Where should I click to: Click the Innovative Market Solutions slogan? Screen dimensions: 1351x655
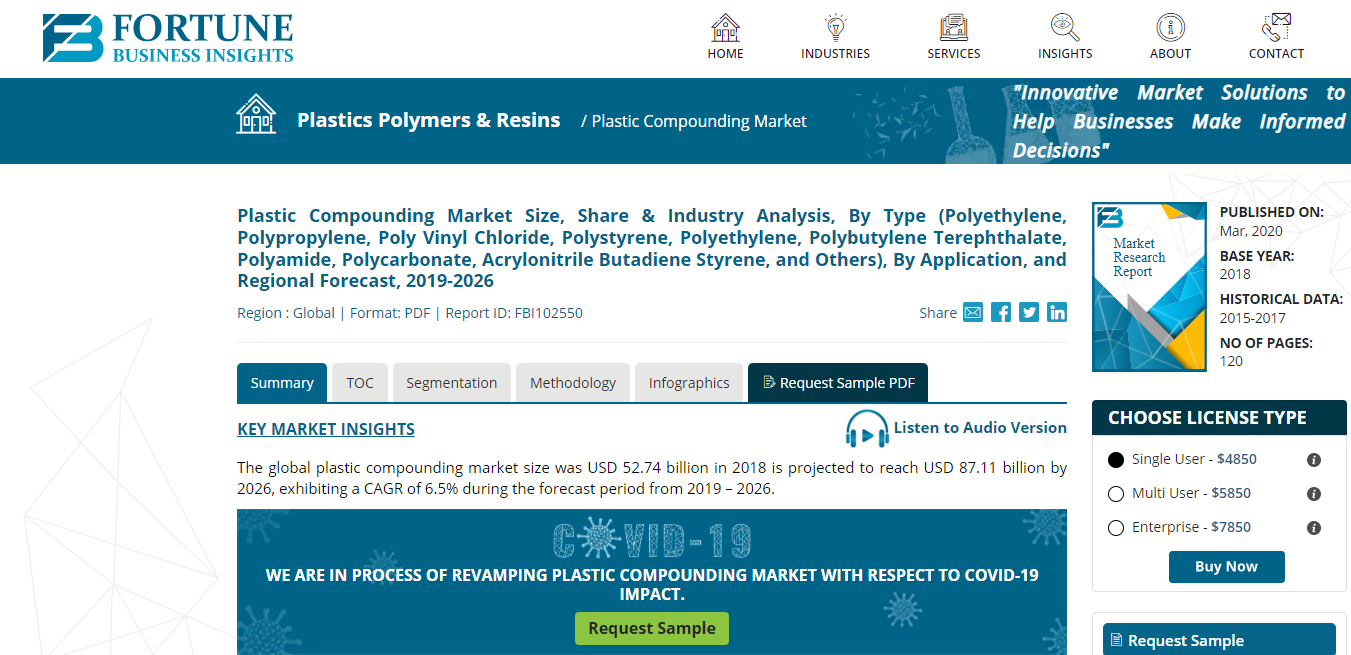(x=1179, y=121)
